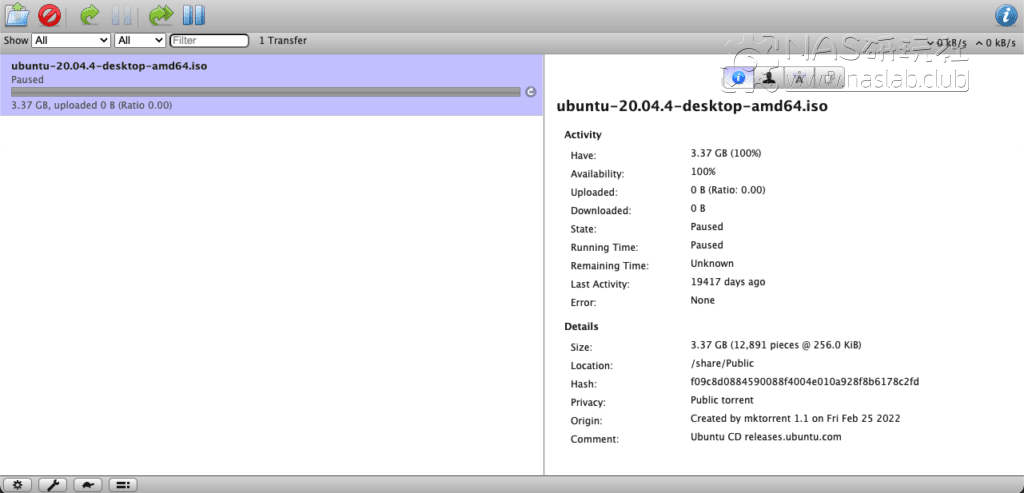Click the resume button beside progress bar
The height and width of the screenshot is (493, 1024).
(531, 91)
